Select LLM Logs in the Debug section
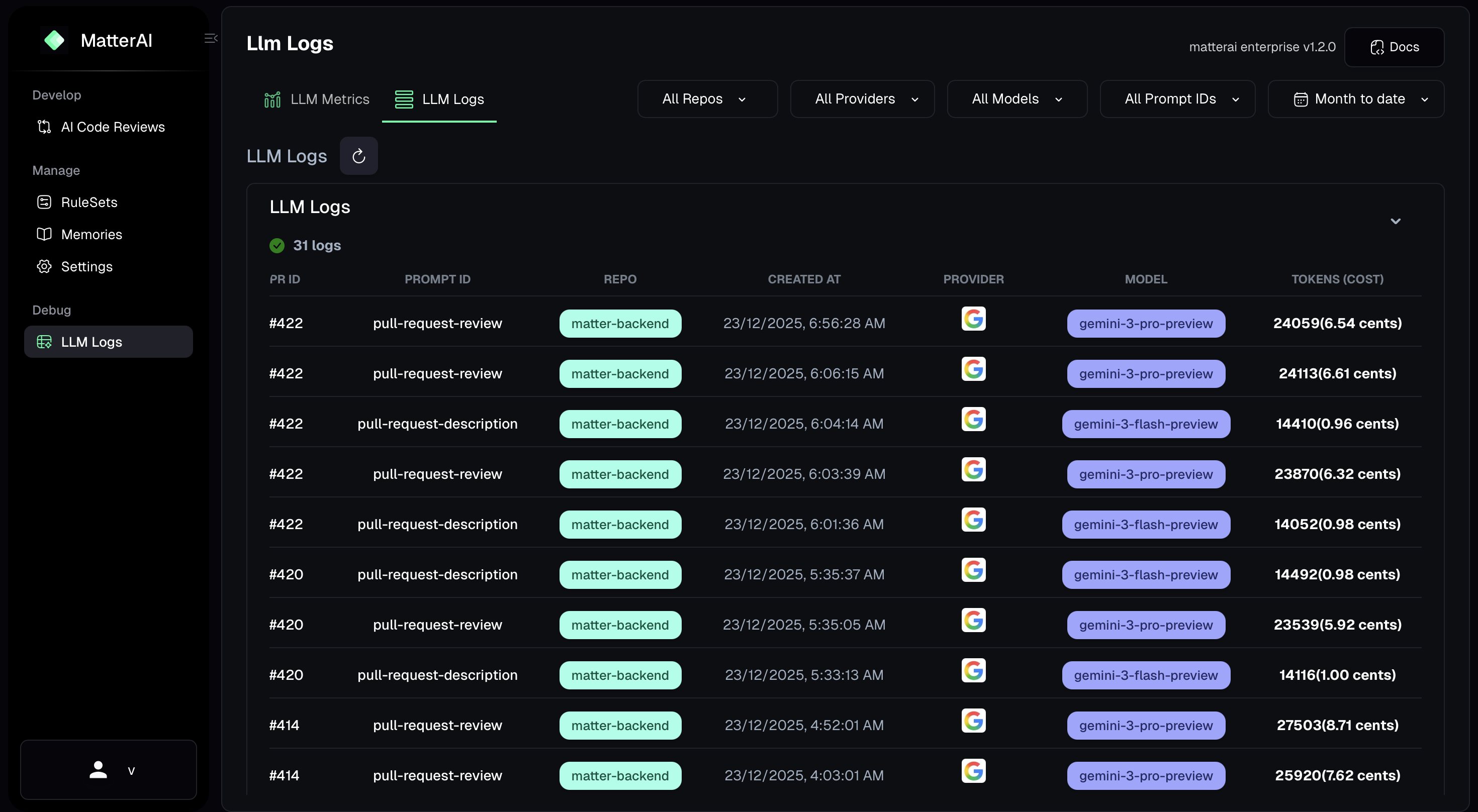The height and width of the screenshot is (812, 1478). click(x=92, y=341)
